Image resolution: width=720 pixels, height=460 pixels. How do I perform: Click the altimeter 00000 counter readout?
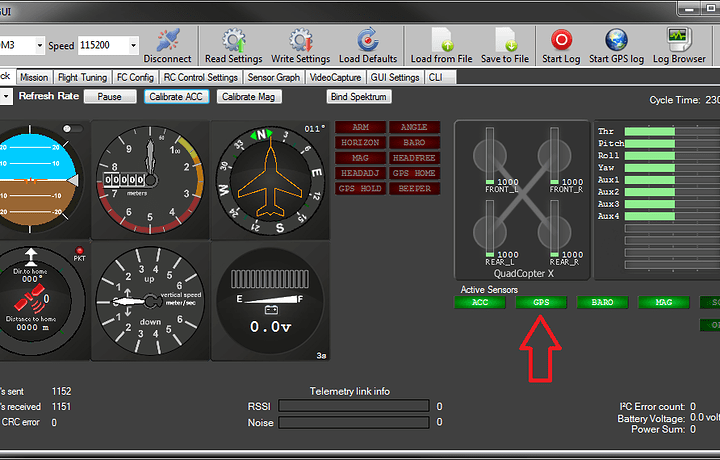pyautogui.click(x=124, y=180)
